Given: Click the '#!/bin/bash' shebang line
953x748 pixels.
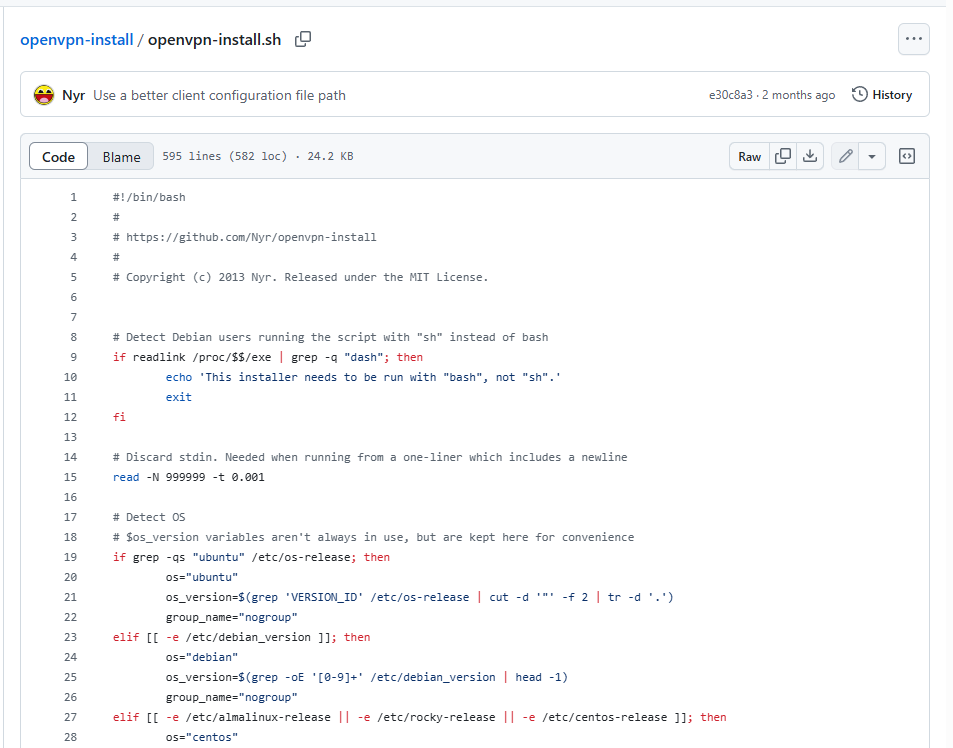Looking at the screenshot, I should [149, 197].
